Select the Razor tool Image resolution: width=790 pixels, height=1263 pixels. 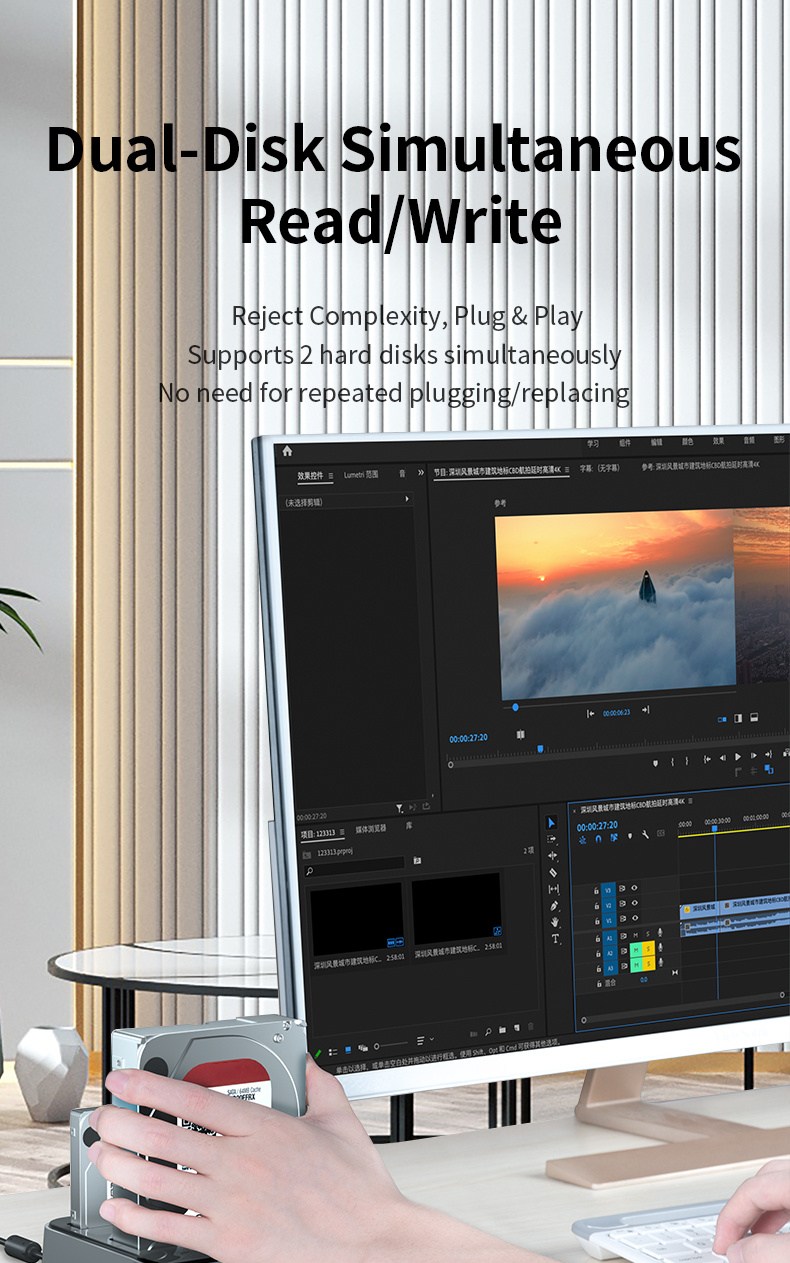tap(553, 872)
